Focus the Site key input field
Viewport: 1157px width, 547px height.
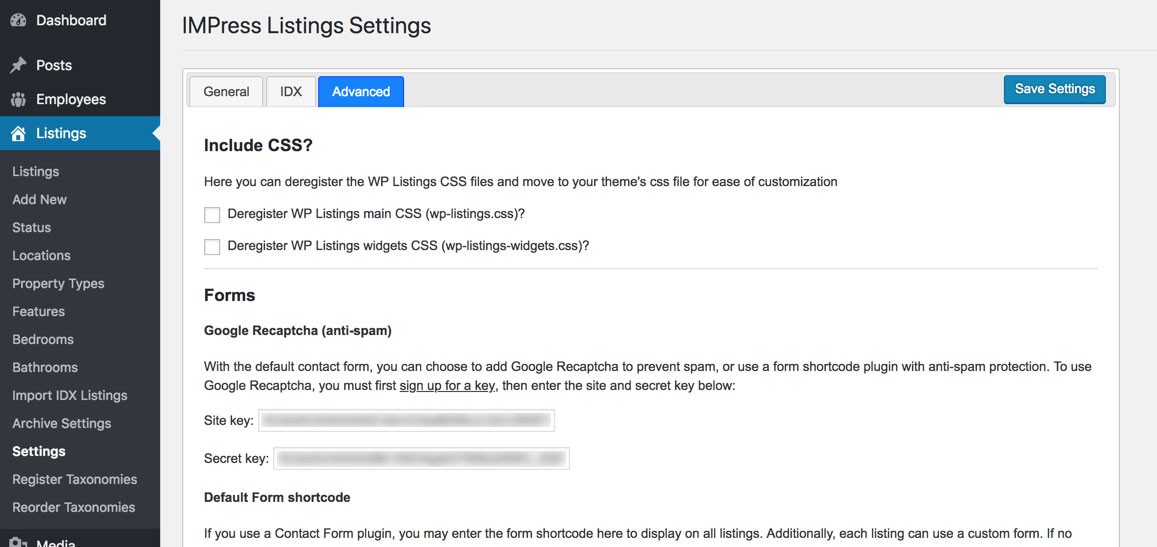[x=406, y=420]
